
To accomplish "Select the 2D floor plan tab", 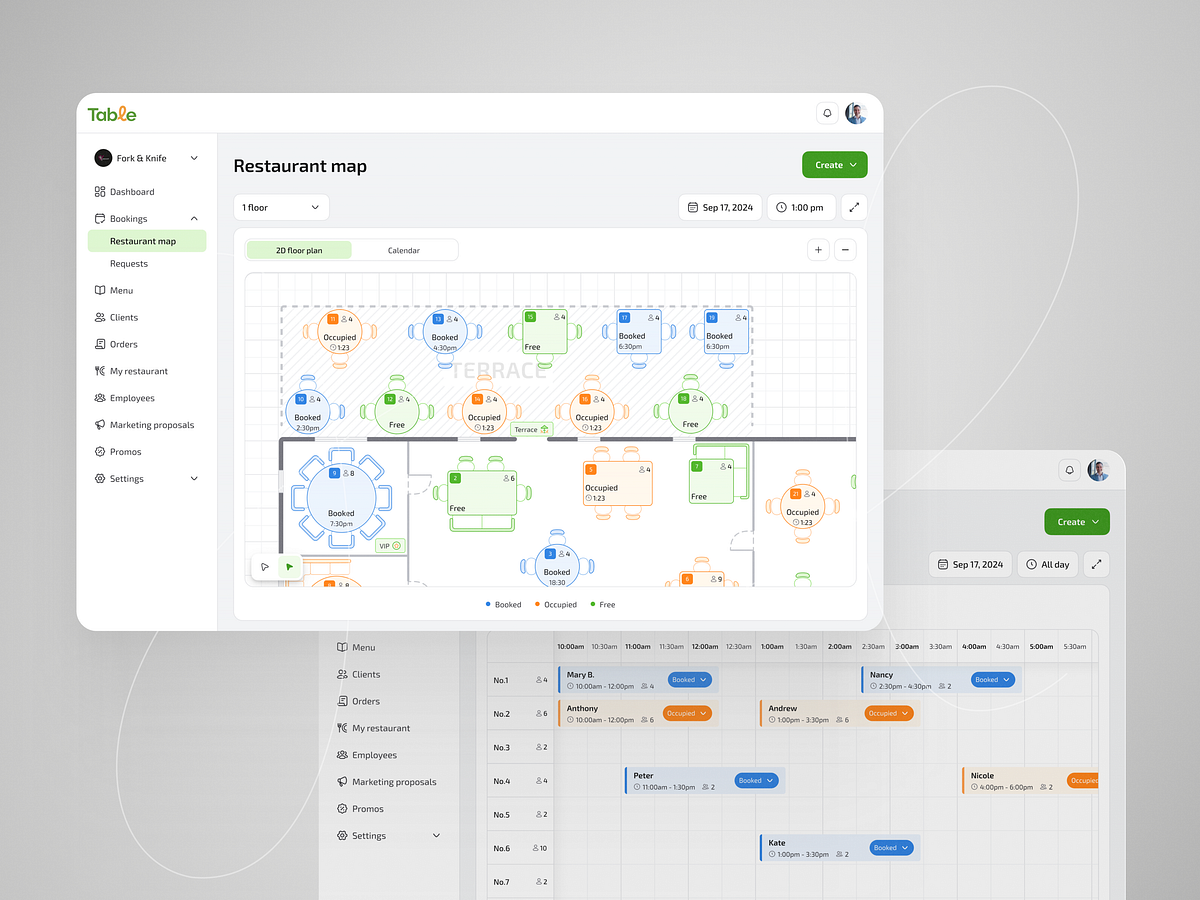I will coord(298,250).
